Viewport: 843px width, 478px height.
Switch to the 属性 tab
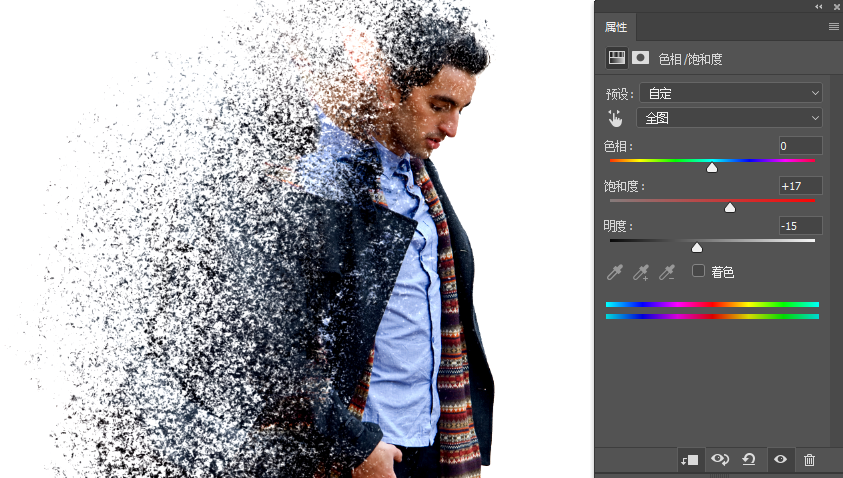click(616, 27)
